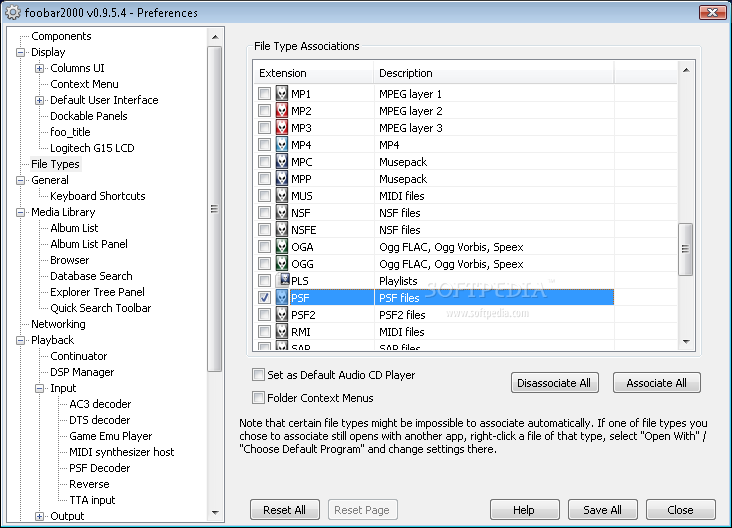Viewport: 732px width, 528px height.
Task: Select Explorer Tree Panel item
Action: point(97,292)
